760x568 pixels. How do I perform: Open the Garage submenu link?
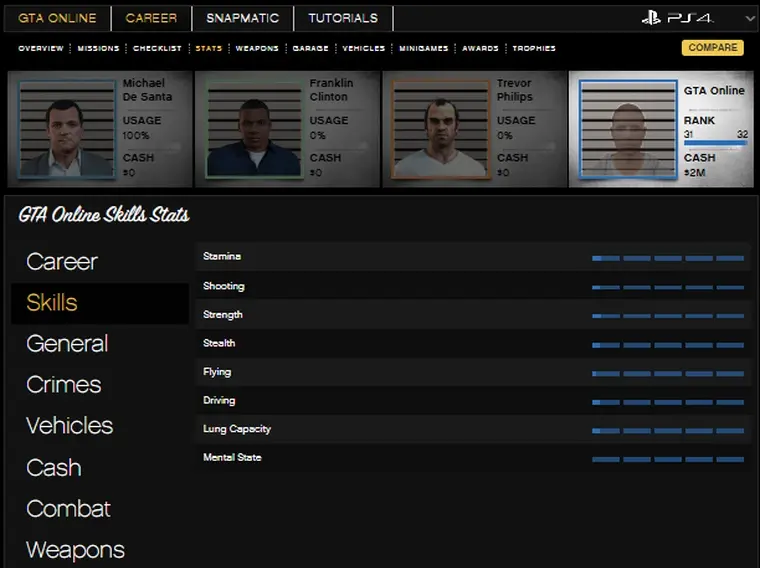coord(310,48)
